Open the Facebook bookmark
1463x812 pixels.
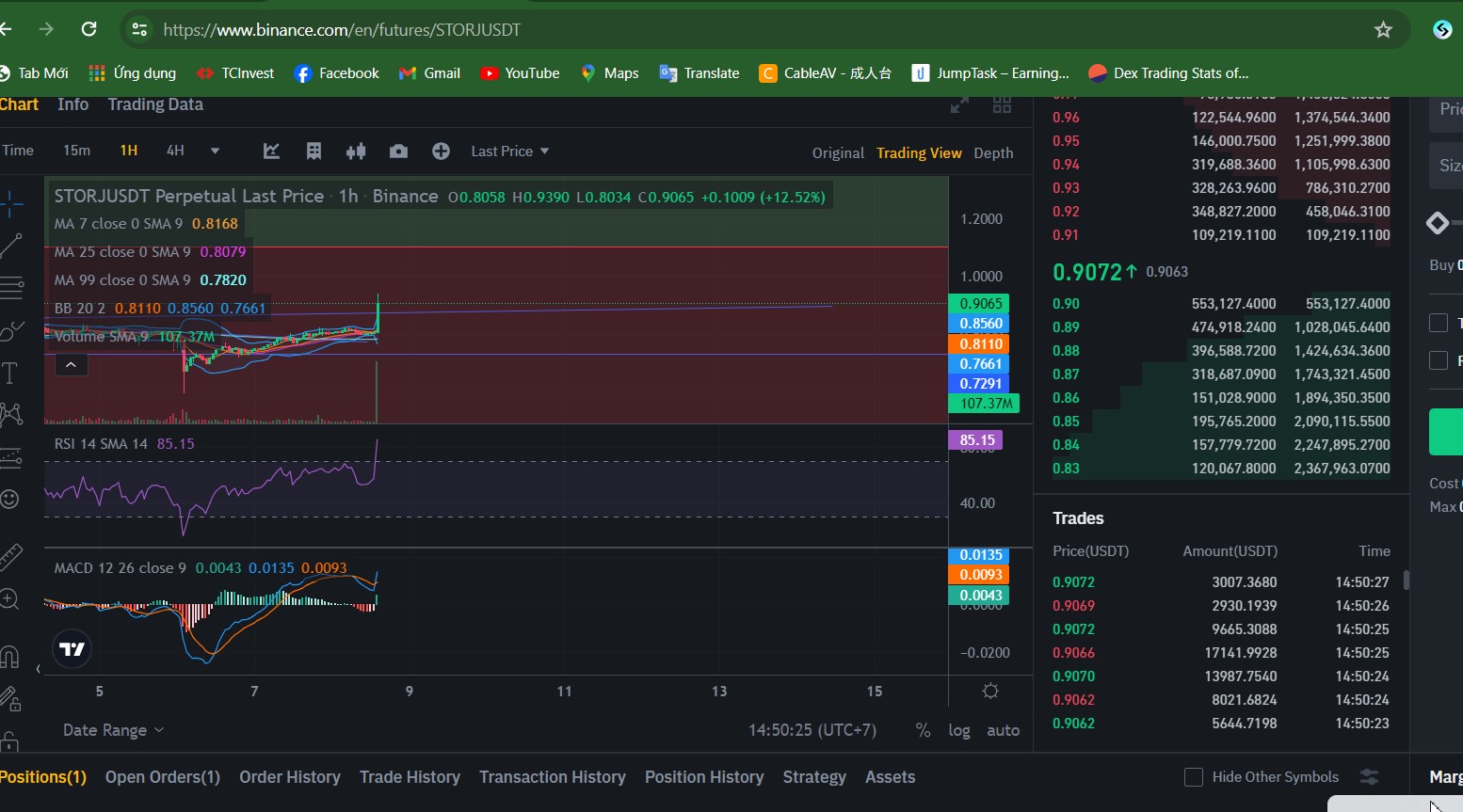click(336, 73)
